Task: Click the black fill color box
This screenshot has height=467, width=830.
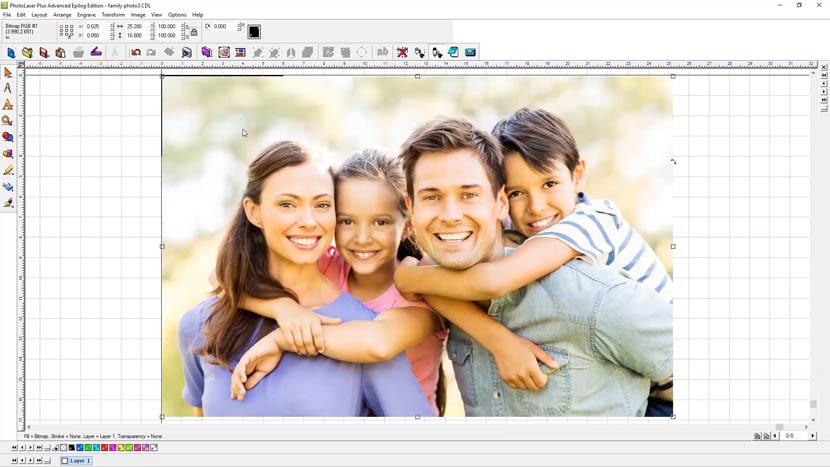Action: 254,32
